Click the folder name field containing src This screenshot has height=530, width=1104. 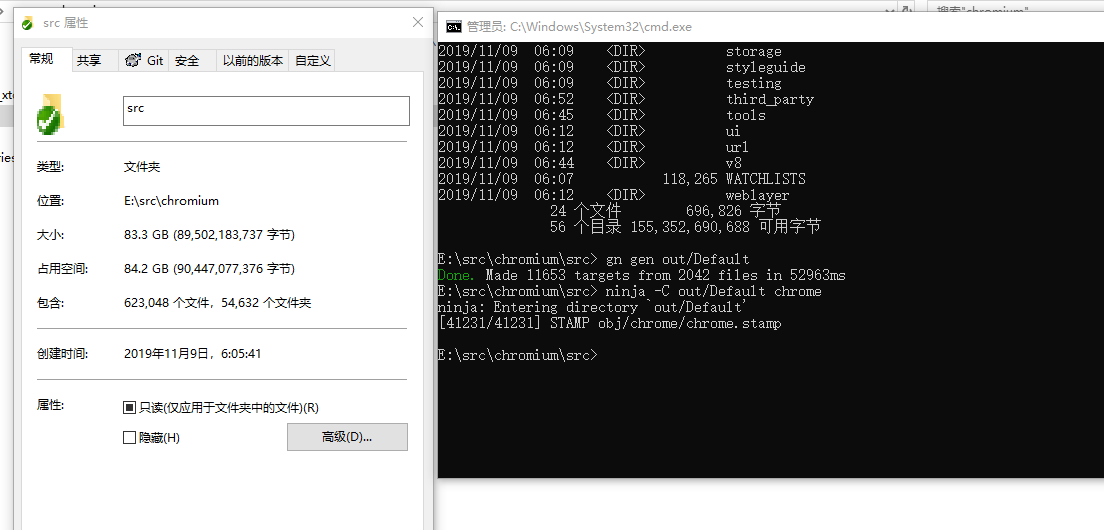[266, 111]
